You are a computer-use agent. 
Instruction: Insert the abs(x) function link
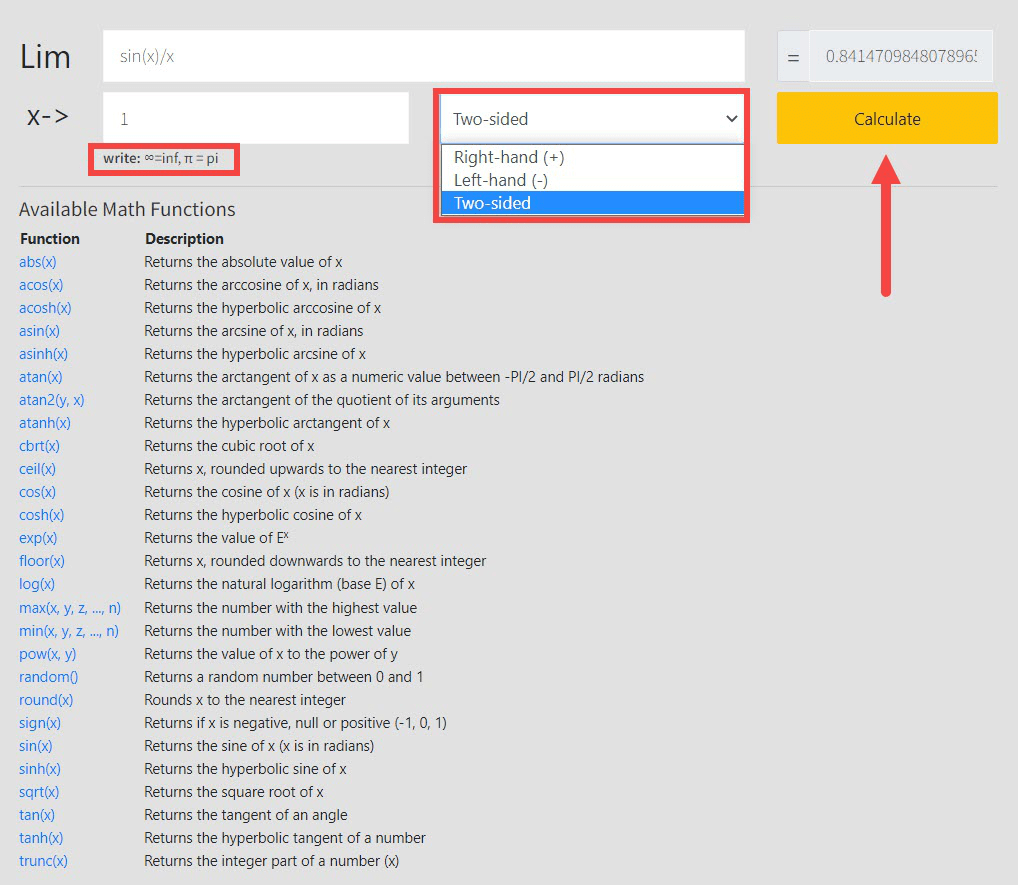[x=38, y=262]
